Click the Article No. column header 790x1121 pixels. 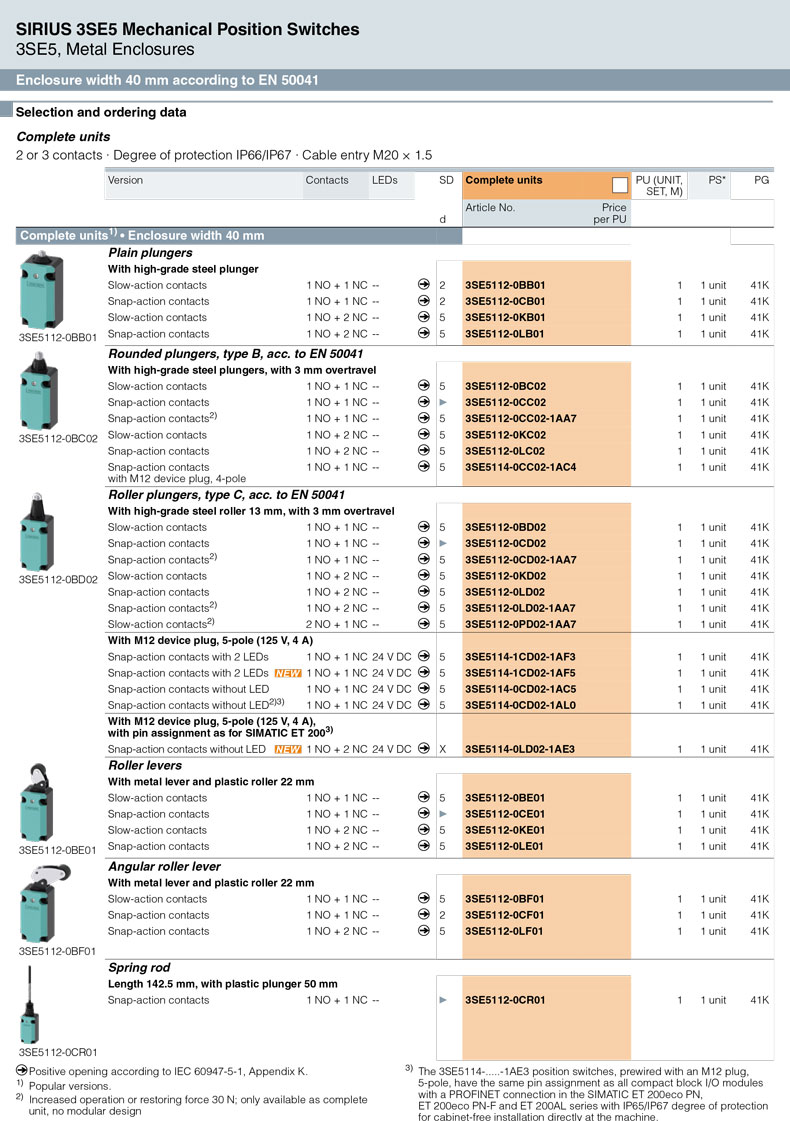(x=490, y=208)
